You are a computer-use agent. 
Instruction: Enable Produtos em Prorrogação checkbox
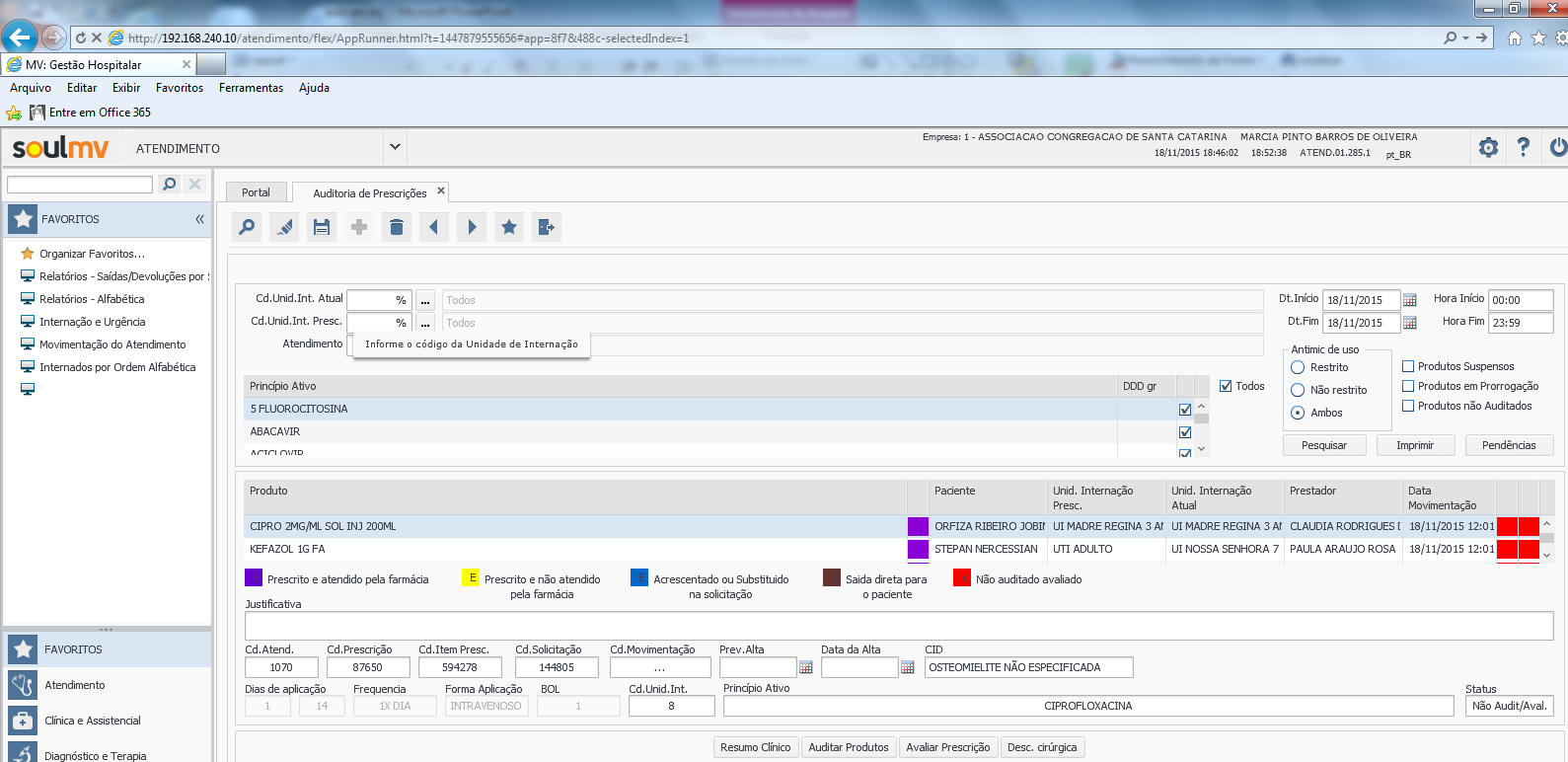point(1408,386)
